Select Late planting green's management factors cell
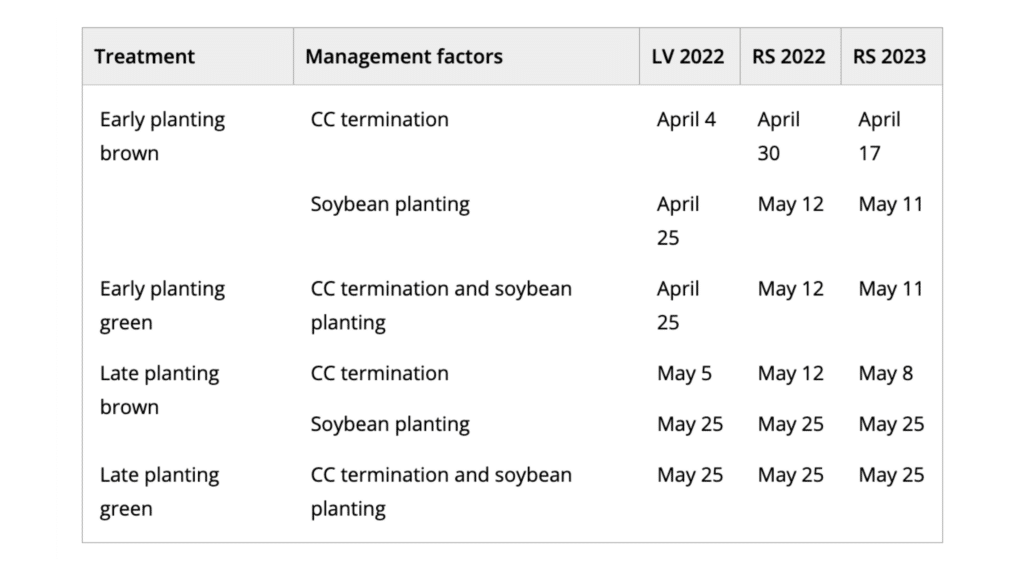 pos(441,491)
